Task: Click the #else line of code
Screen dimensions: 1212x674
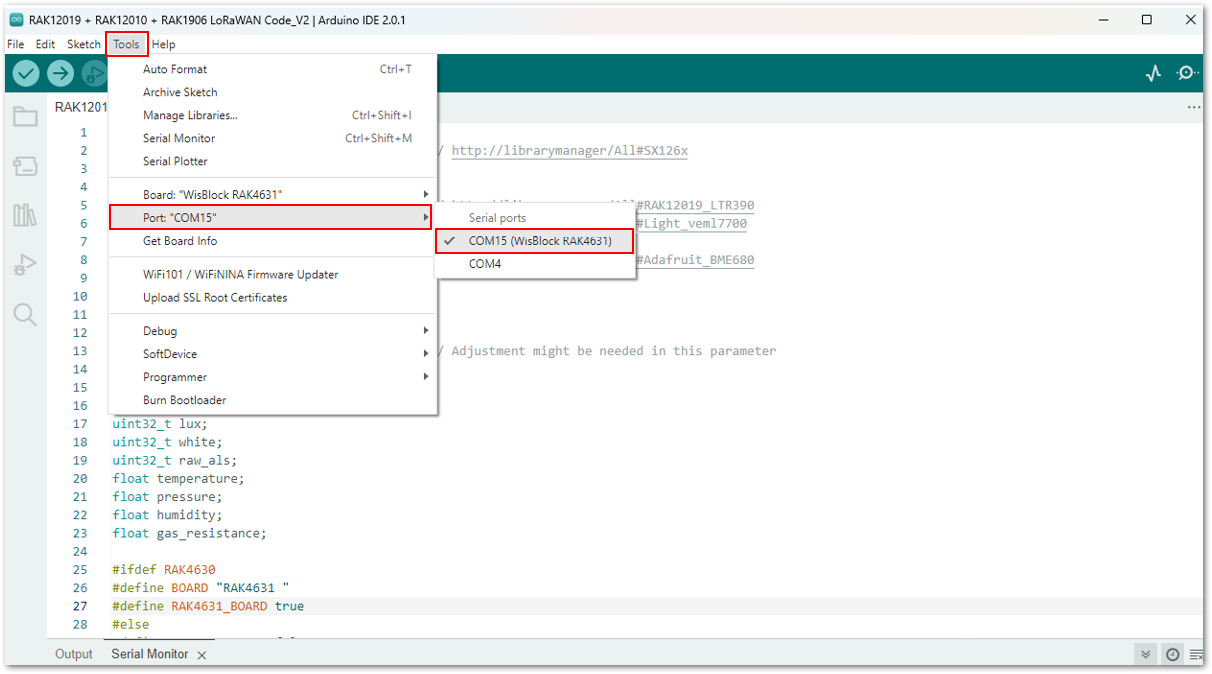Action: point(131,624)
